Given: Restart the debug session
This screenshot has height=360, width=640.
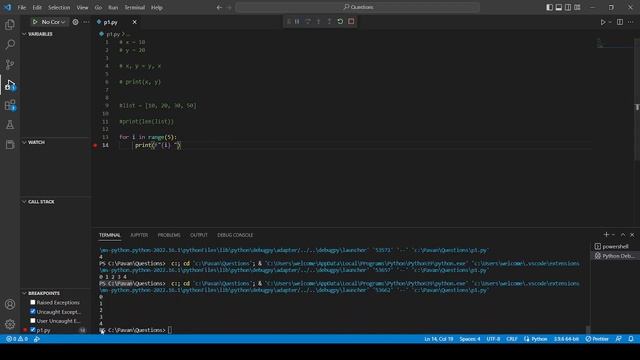Looking at the screenshot, I should [x=340, y=21].
